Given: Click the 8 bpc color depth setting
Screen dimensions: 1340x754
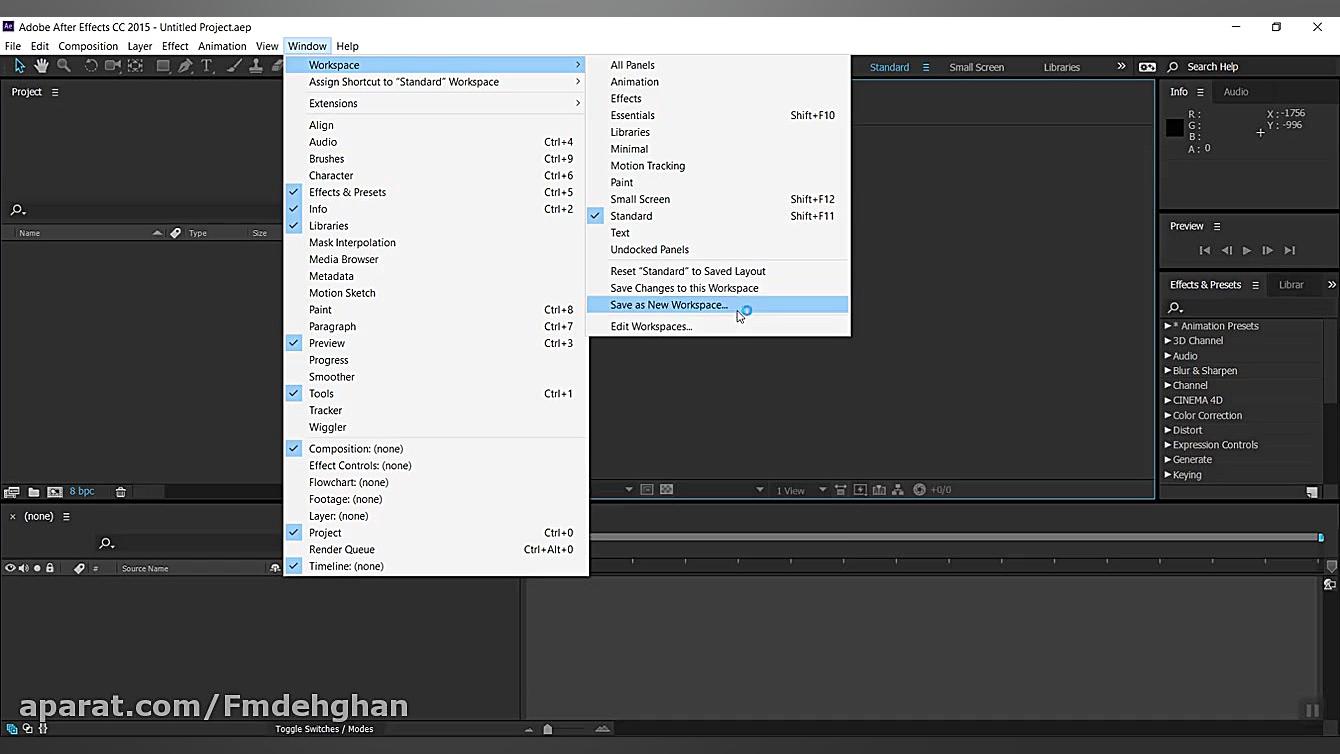Looking at the screenshot, I should click(x=82, y=492).
